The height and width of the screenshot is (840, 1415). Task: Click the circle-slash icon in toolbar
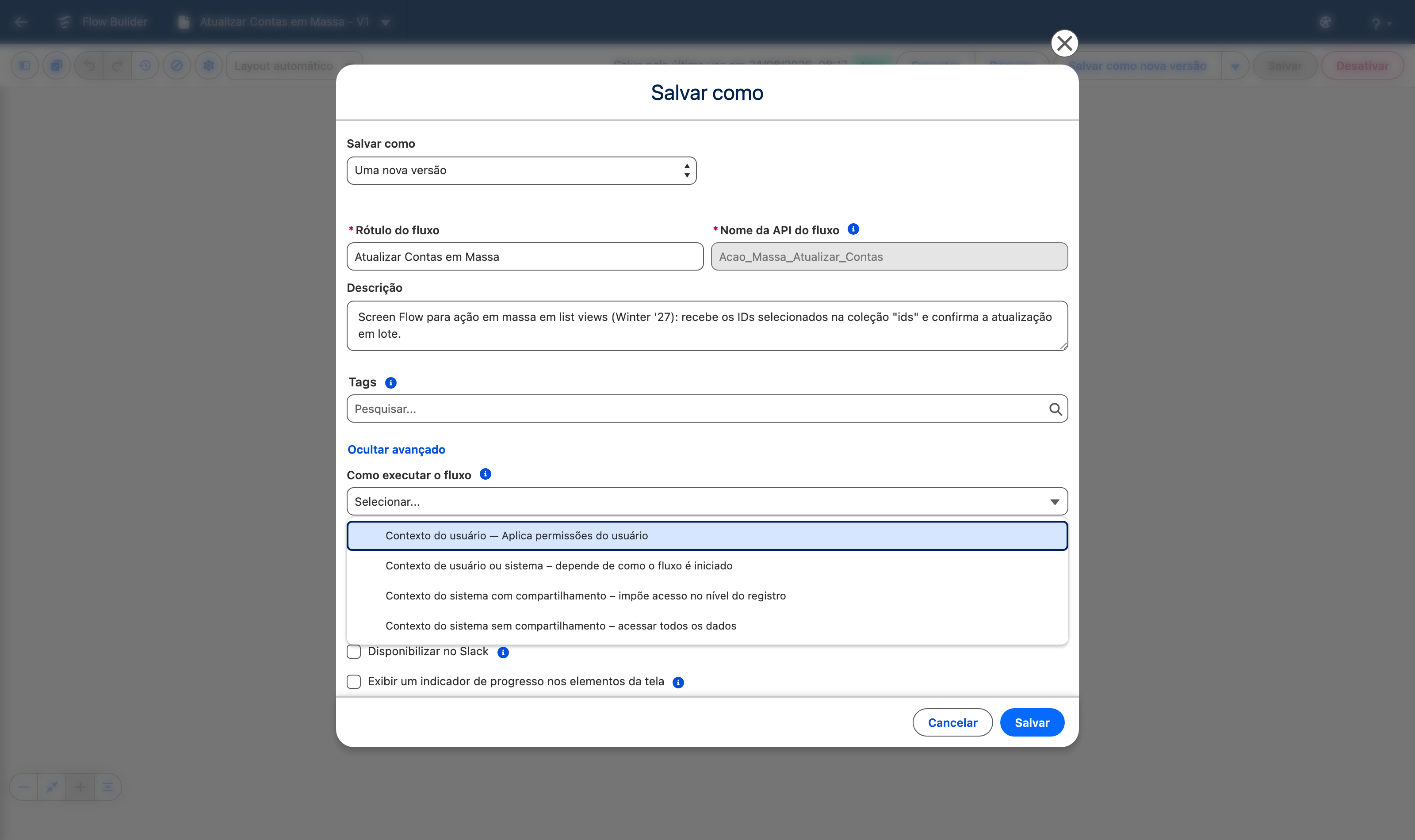(x=177, y=66)
